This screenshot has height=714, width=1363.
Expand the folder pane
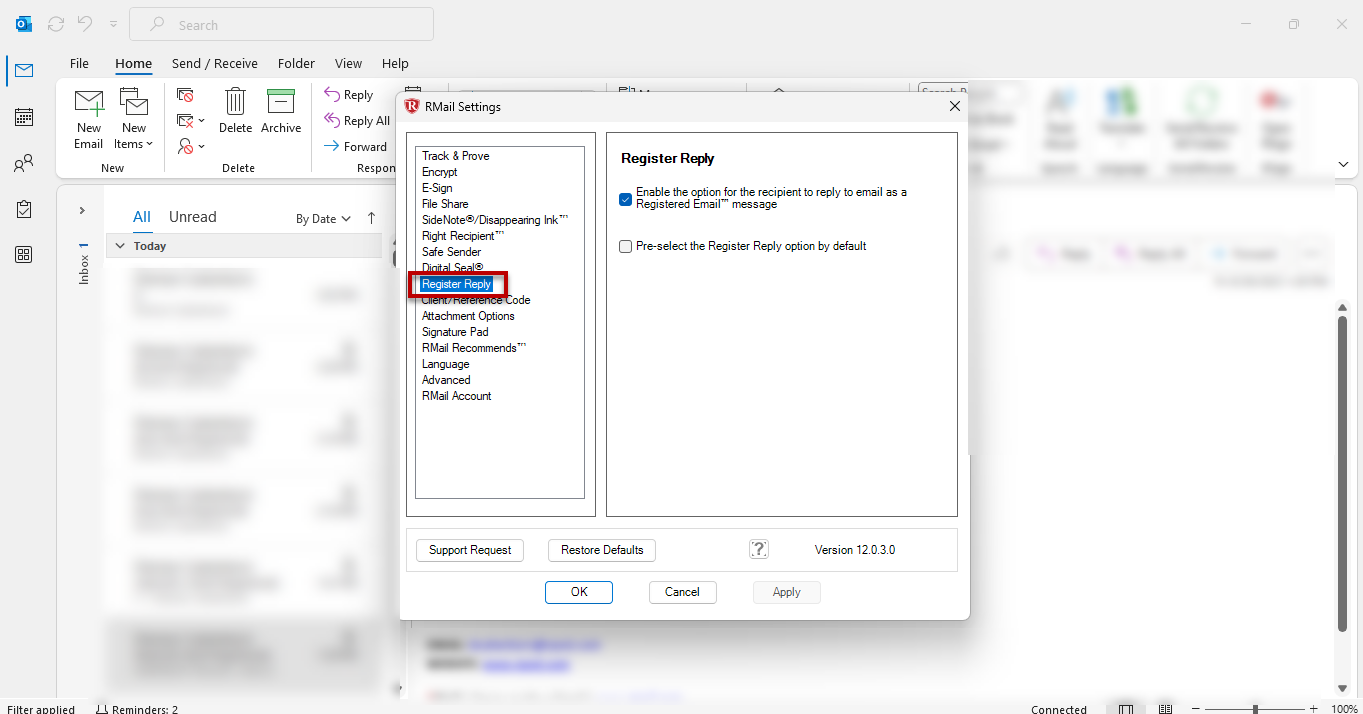(82, 210)
